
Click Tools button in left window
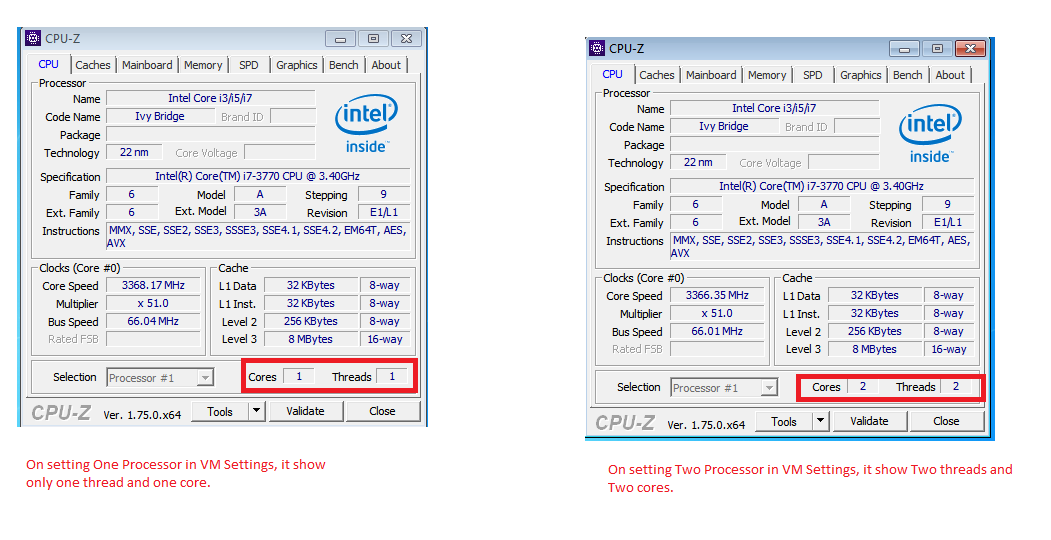[220, 411]
